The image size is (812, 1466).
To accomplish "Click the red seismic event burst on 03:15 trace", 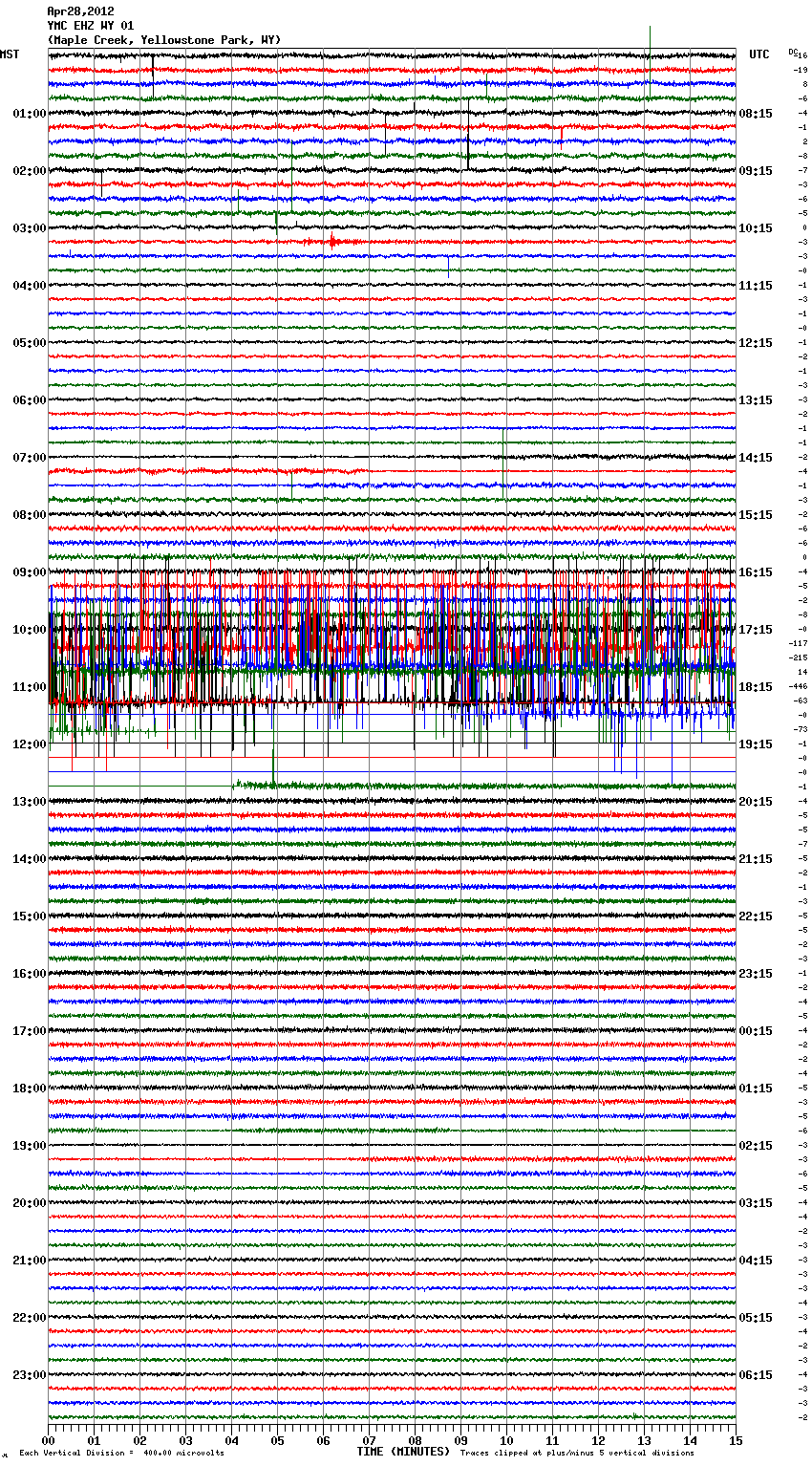I will [332, 242].
